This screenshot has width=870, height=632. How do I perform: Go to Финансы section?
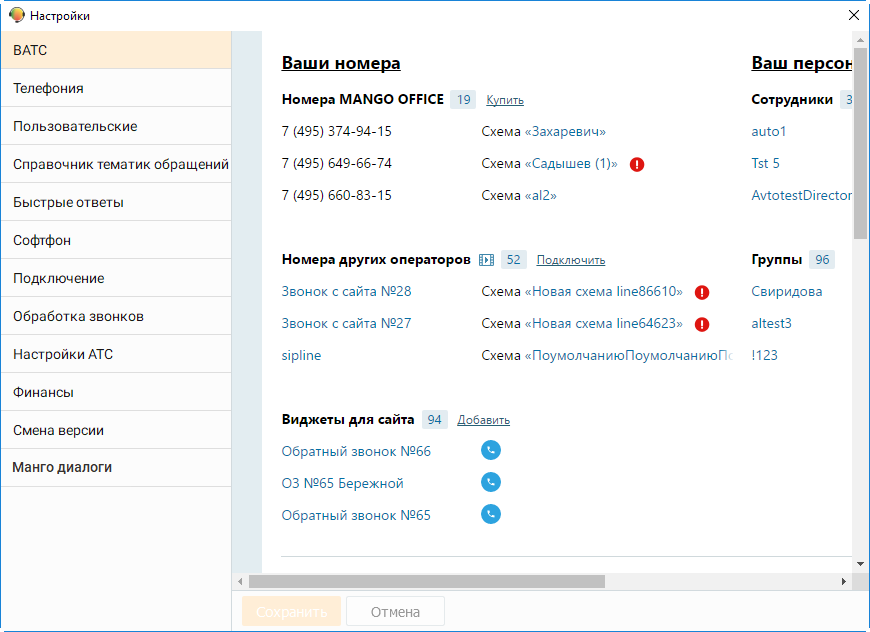116,392
